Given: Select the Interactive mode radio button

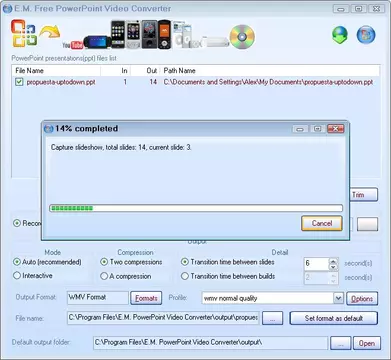Looking at the screenshot, I should coord(17,276).
